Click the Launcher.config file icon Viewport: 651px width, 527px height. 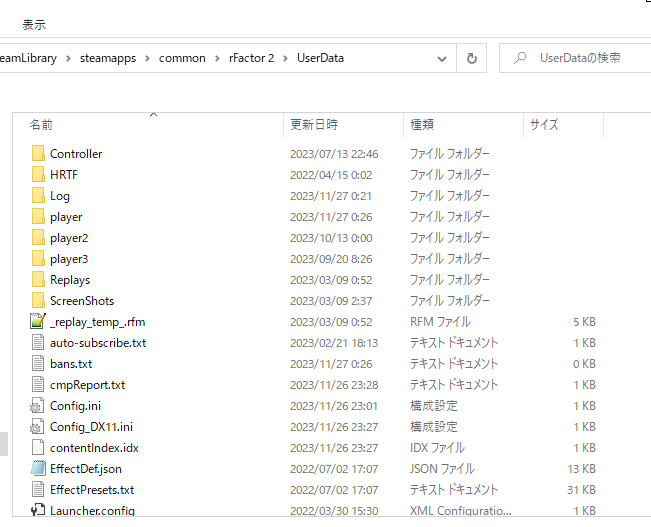click(x=38, y=510)
